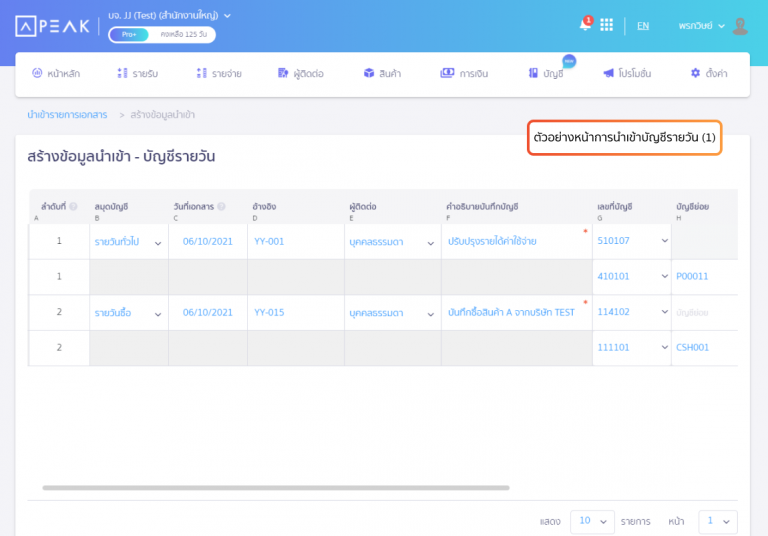This screenshot has width=768, height=536.
Task: Click help icon beside วันที่เอกสาร header
Action: (221, 207)
